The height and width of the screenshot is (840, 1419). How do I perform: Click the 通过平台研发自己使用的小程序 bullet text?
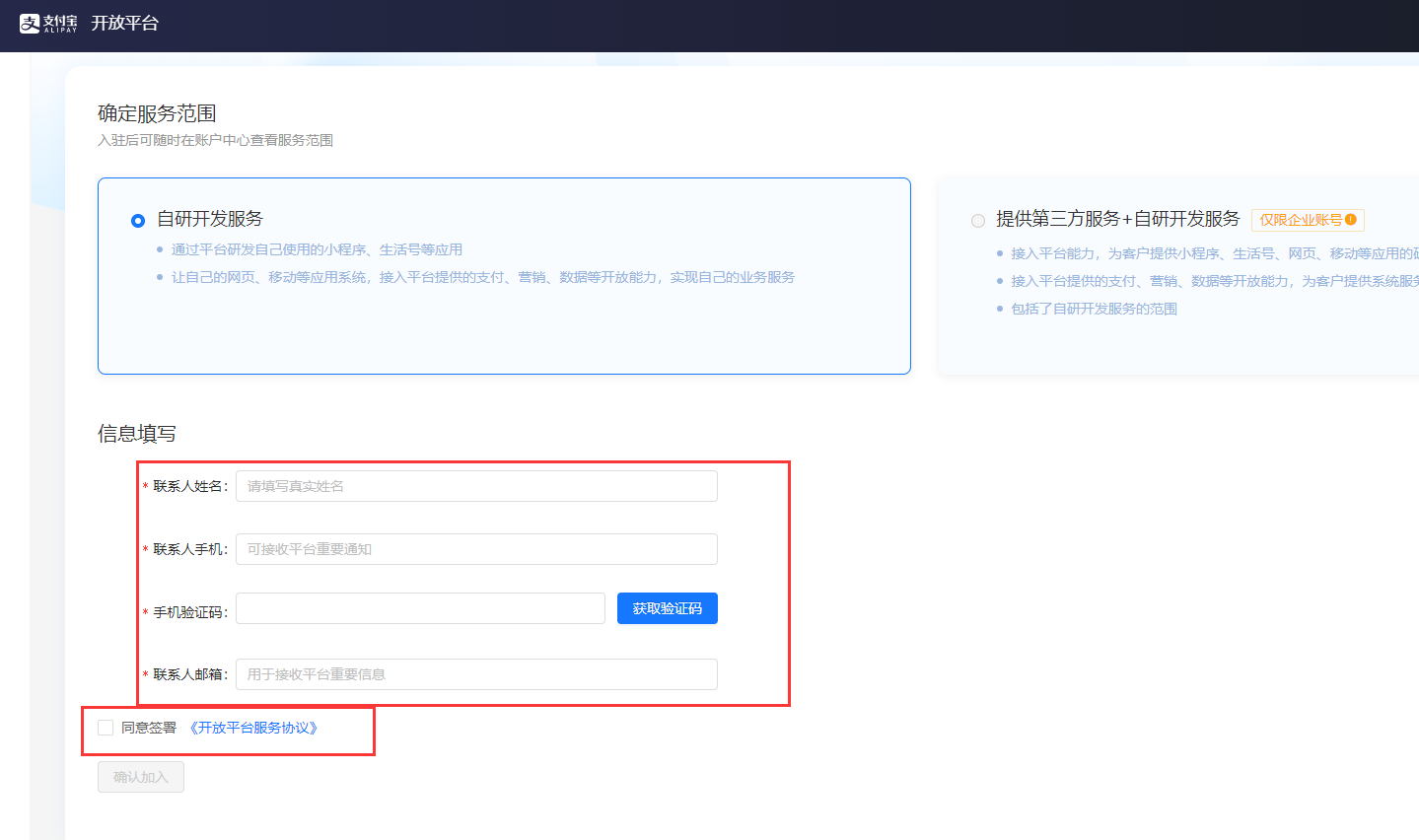(317, 249)
